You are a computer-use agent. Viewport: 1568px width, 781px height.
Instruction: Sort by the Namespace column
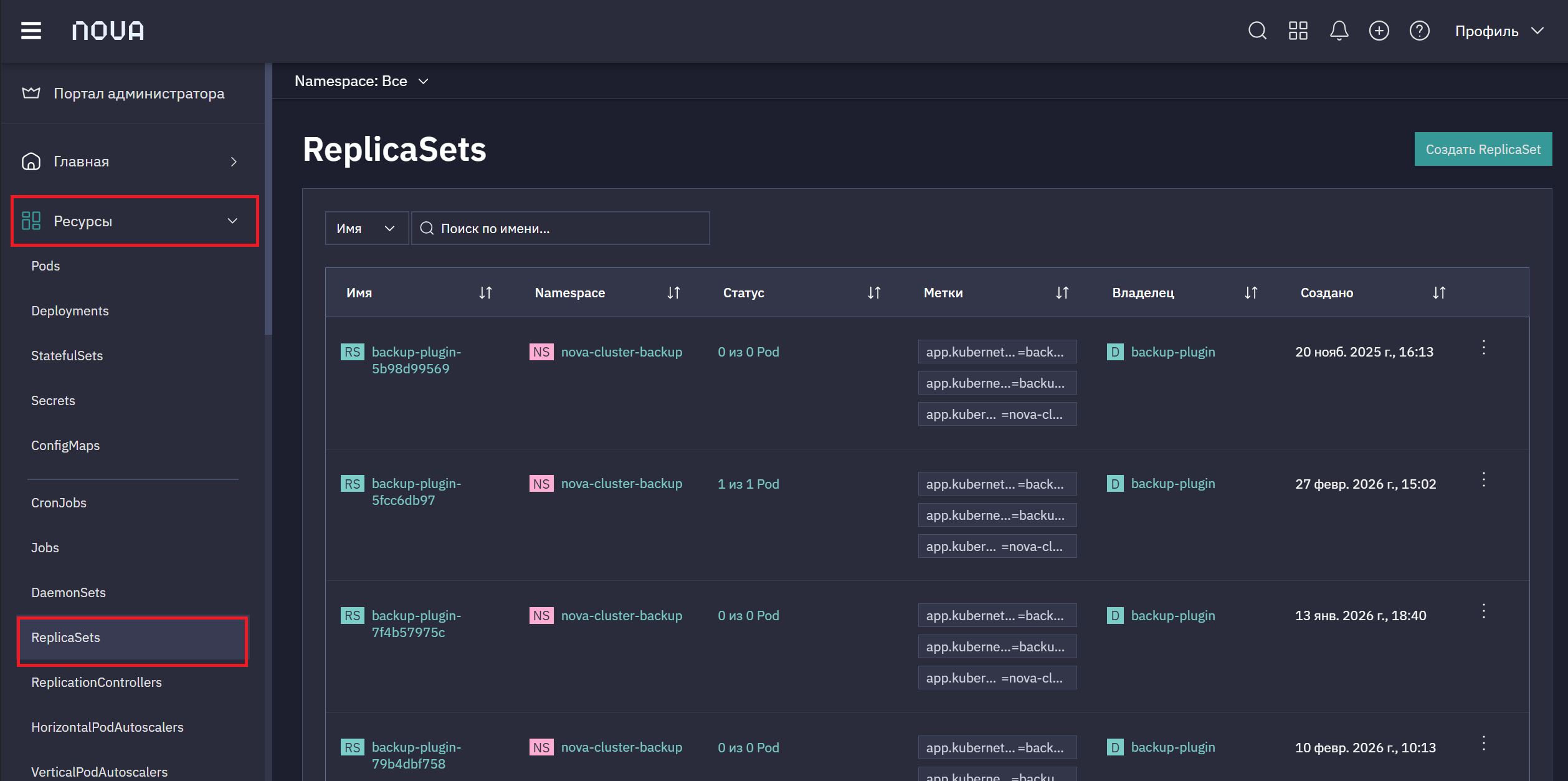(673, 293)
